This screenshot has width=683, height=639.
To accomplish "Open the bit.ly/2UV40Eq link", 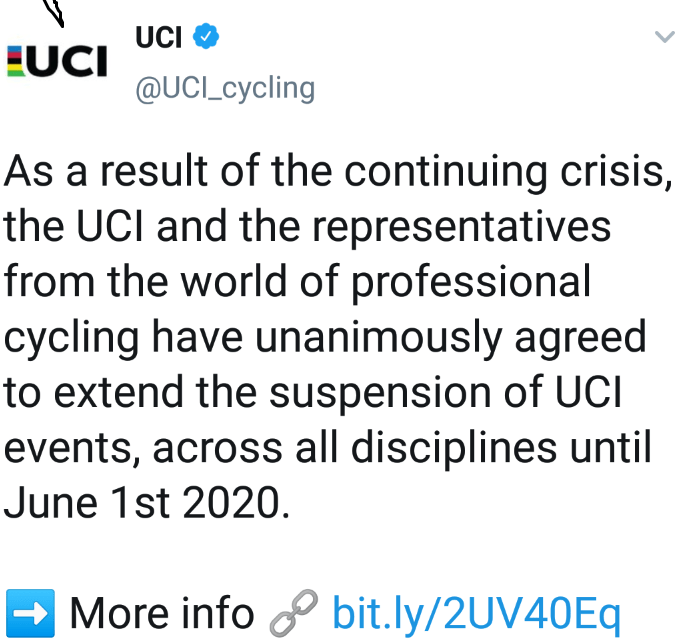I will coord(476,611).
